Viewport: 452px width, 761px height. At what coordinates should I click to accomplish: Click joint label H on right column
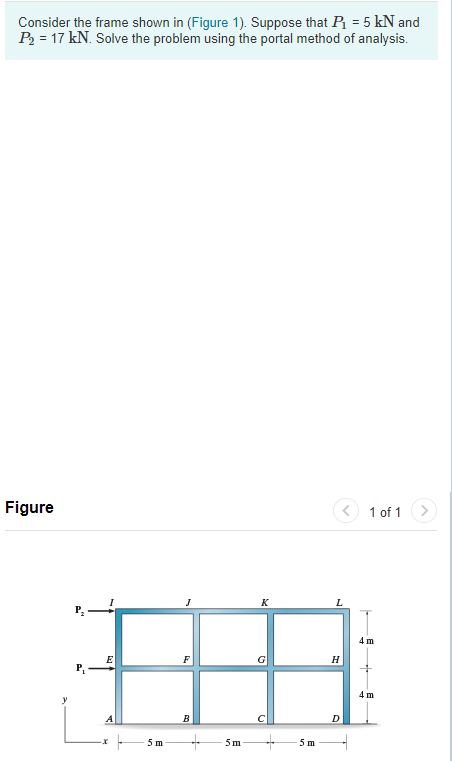[335, 660]
